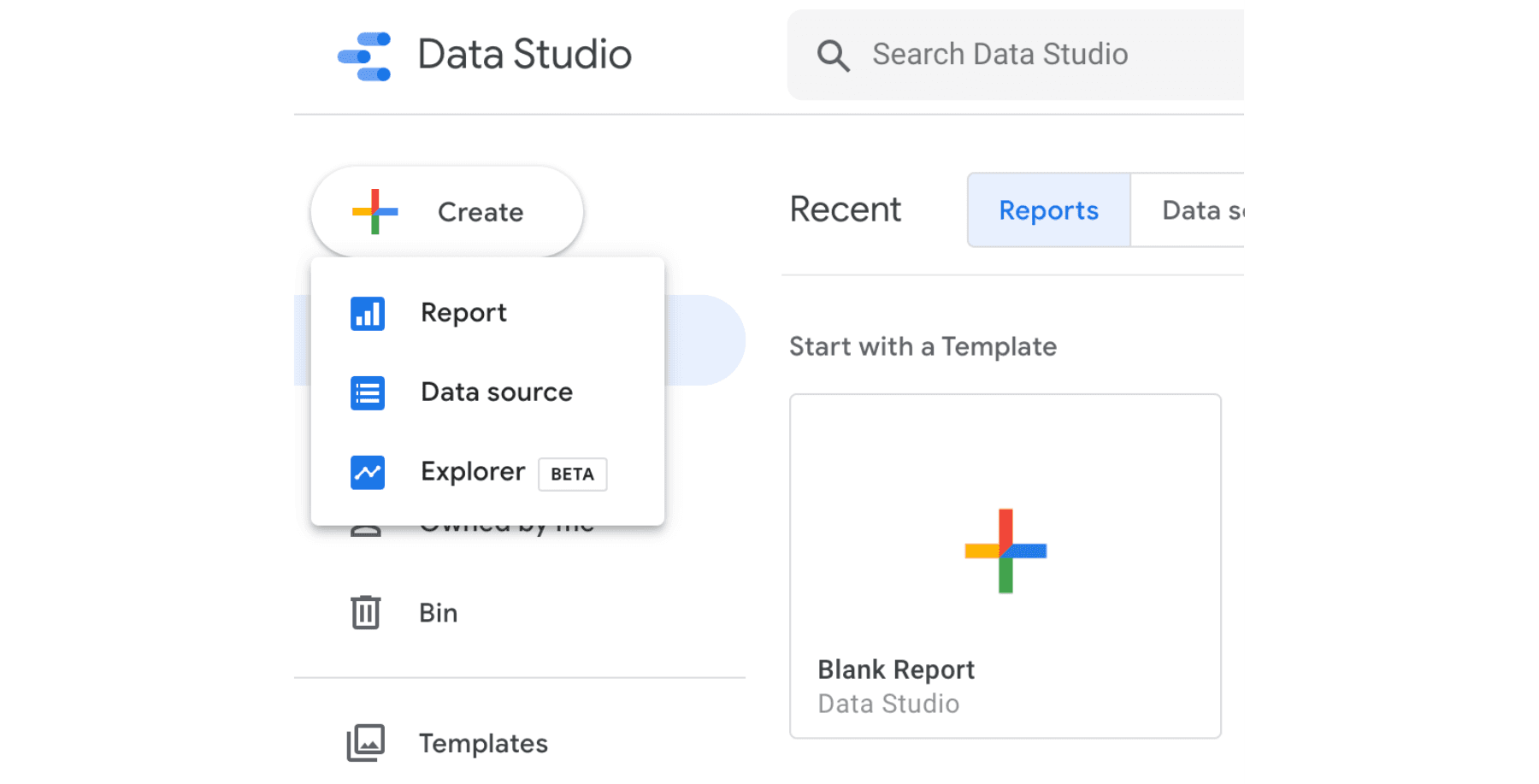Choose Explorer from the Create menu
1539x784 pixels.
[x=487, y=473]
